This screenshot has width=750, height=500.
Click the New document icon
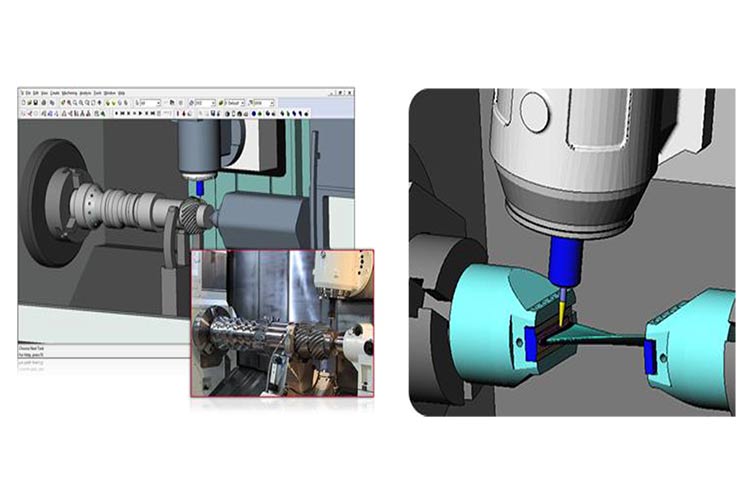[x=23, y=102]
